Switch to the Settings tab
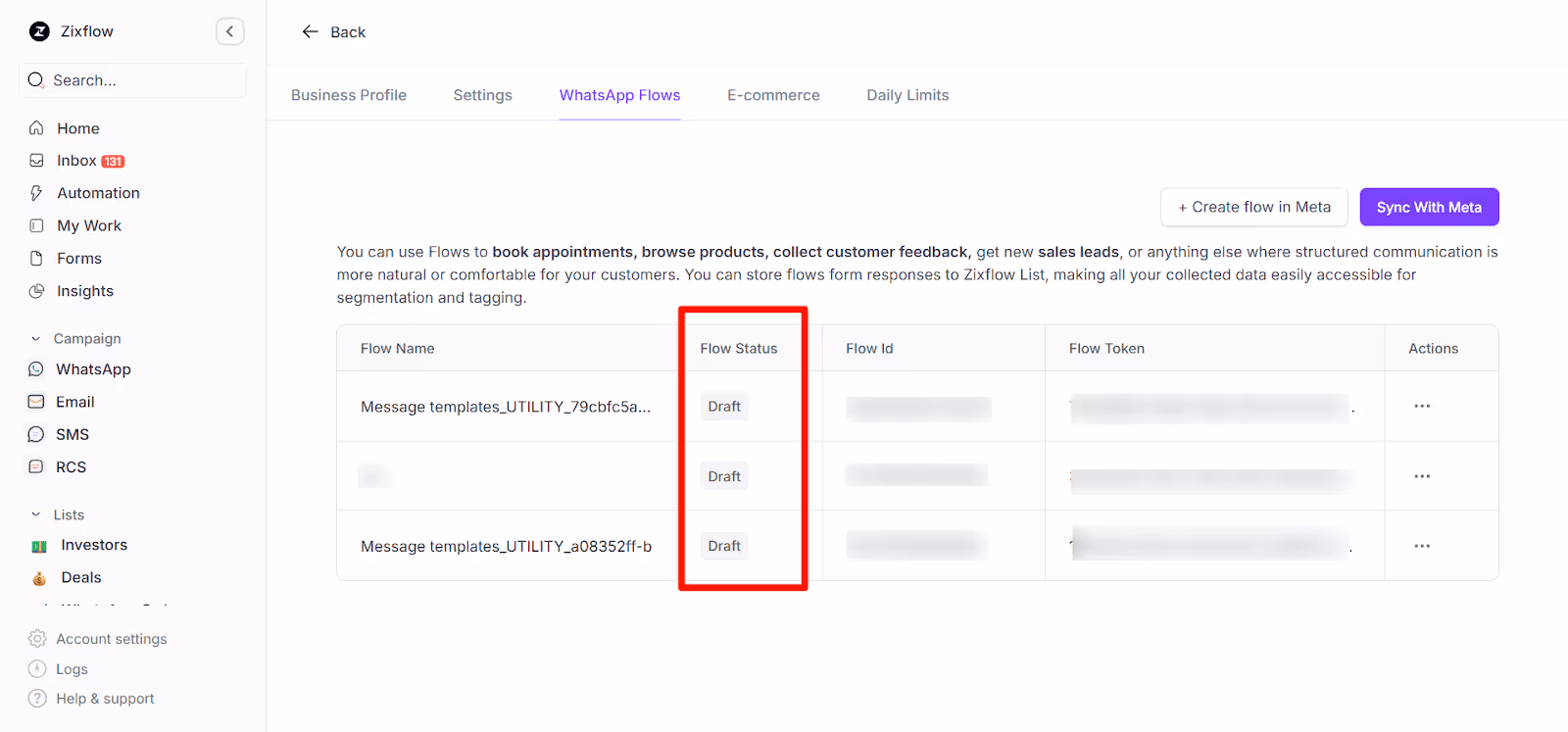Viewport: 1568px width, 732px height. pyautogui.click(x=483, y=95)
